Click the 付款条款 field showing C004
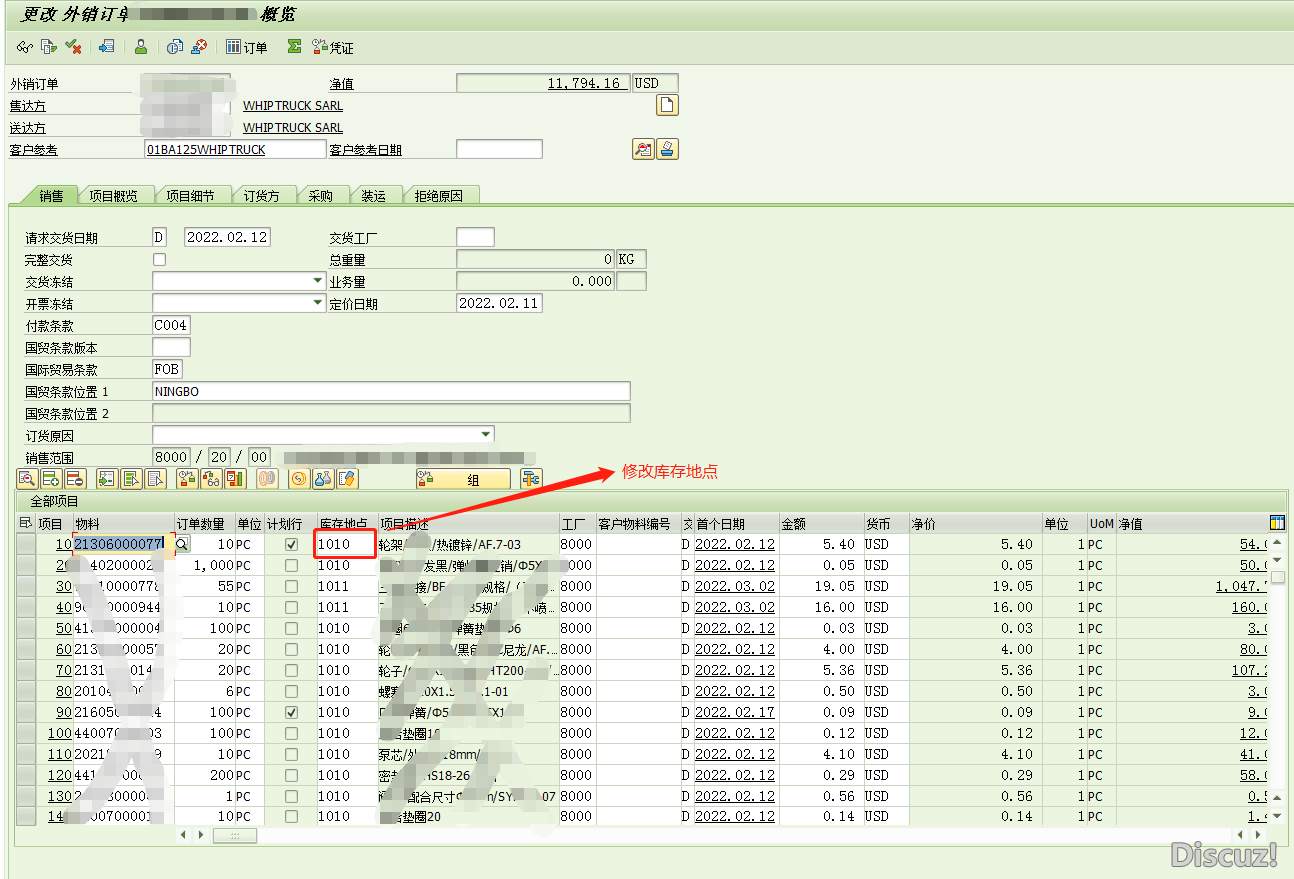 (x=171, y=325)
